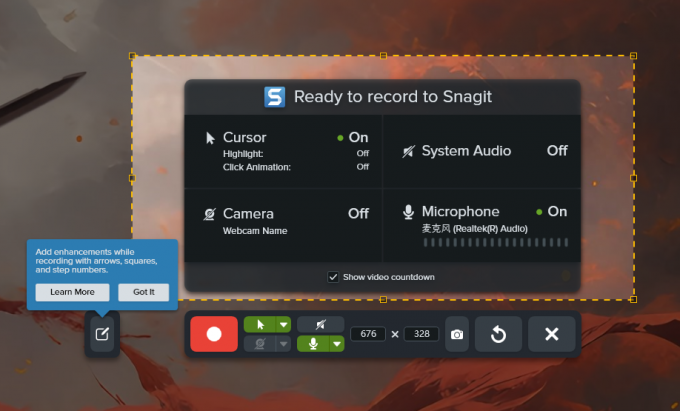Click the Click Animation: Off text
The height and width of the screenshot is (411, 680).
pyautogui.click(x=296, y=167)
